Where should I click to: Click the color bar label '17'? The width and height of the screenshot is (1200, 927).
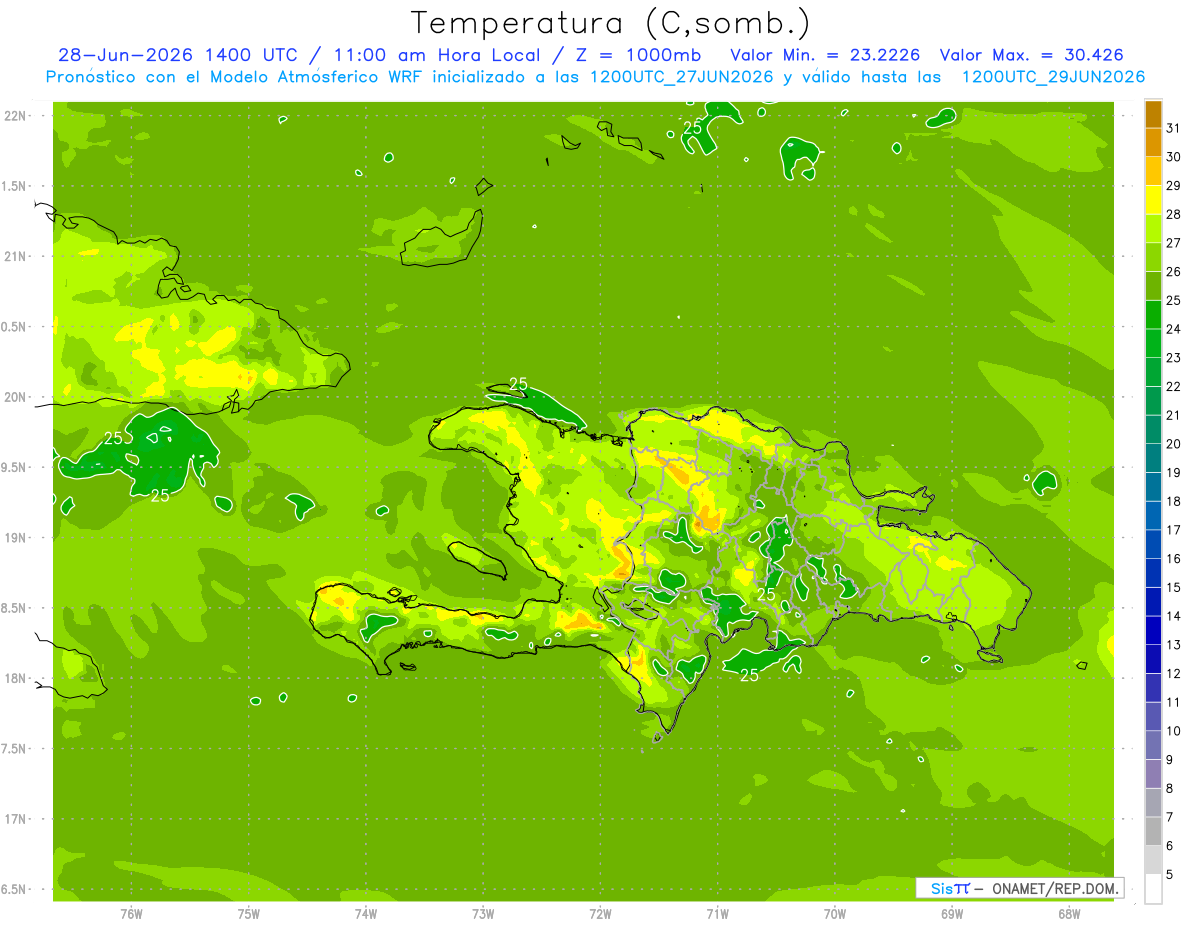(1174, 530)
